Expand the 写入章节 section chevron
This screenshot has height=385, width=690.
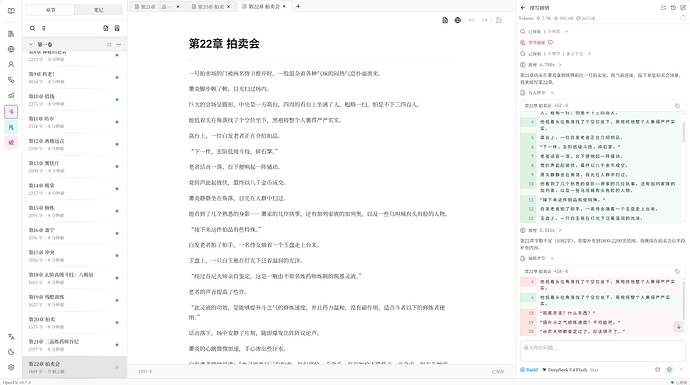(552, 93)
